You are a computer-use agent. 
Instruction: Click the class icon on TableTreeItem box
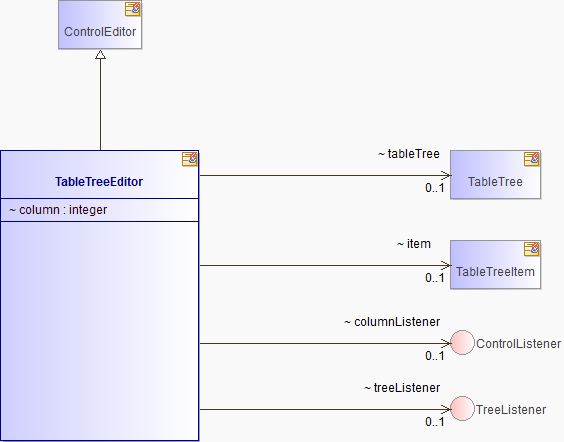point(532,249)
